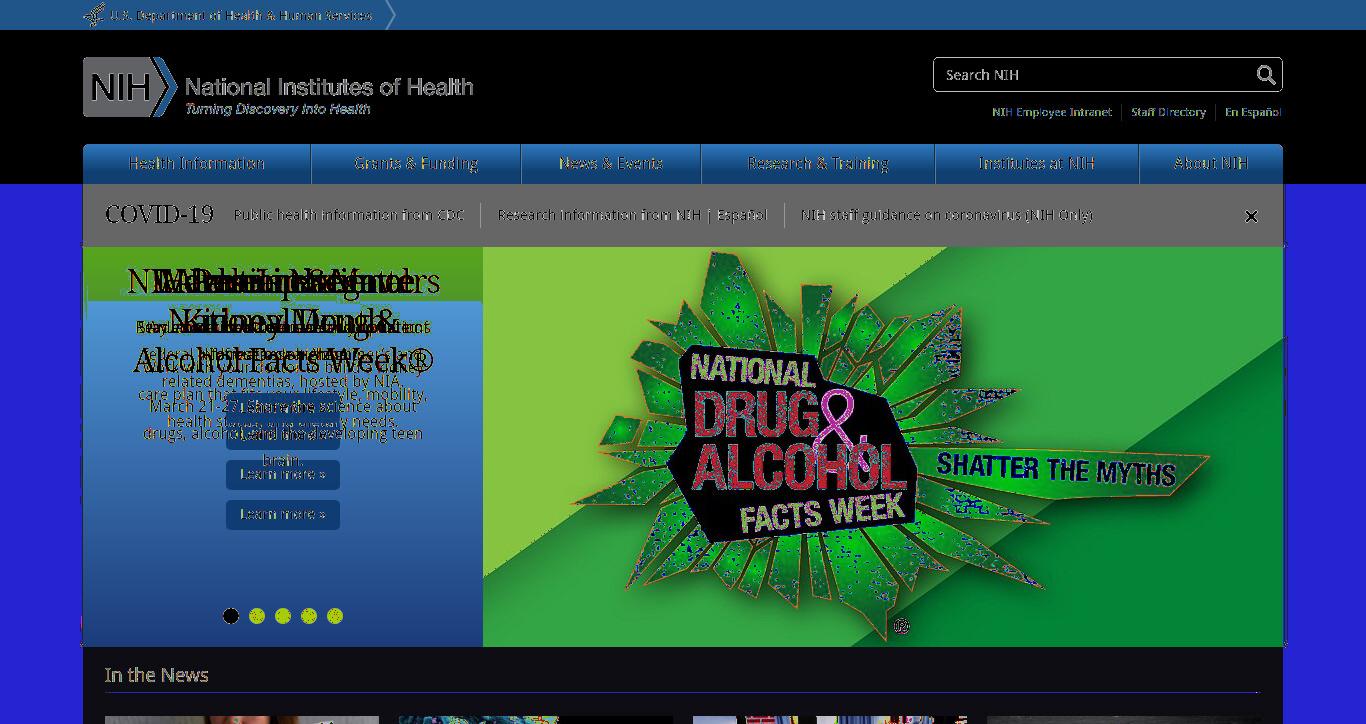Open Public health information from CDC

(349, 215)
